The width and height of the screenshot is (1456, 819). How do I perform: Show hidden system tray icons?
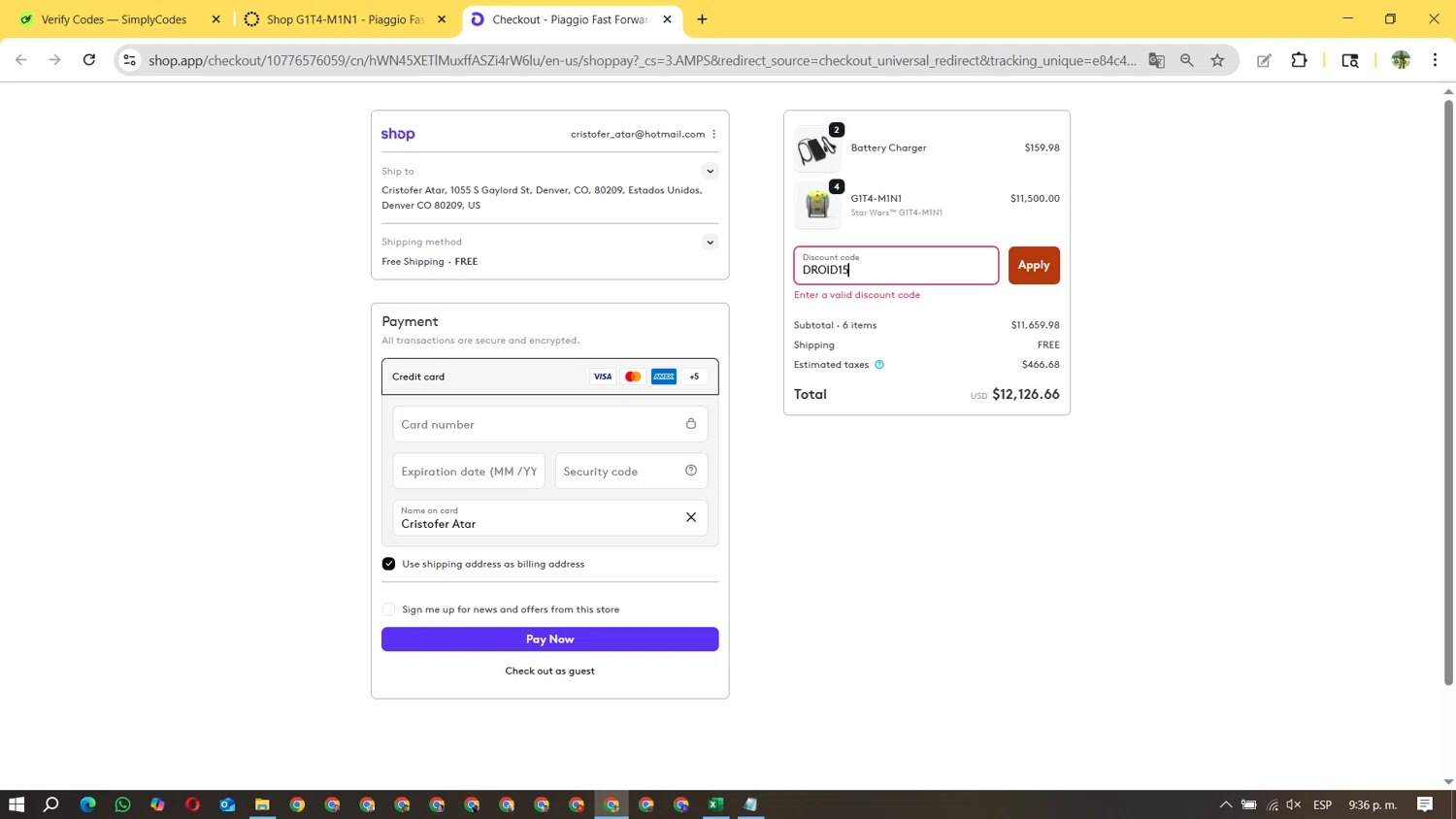1226,804
